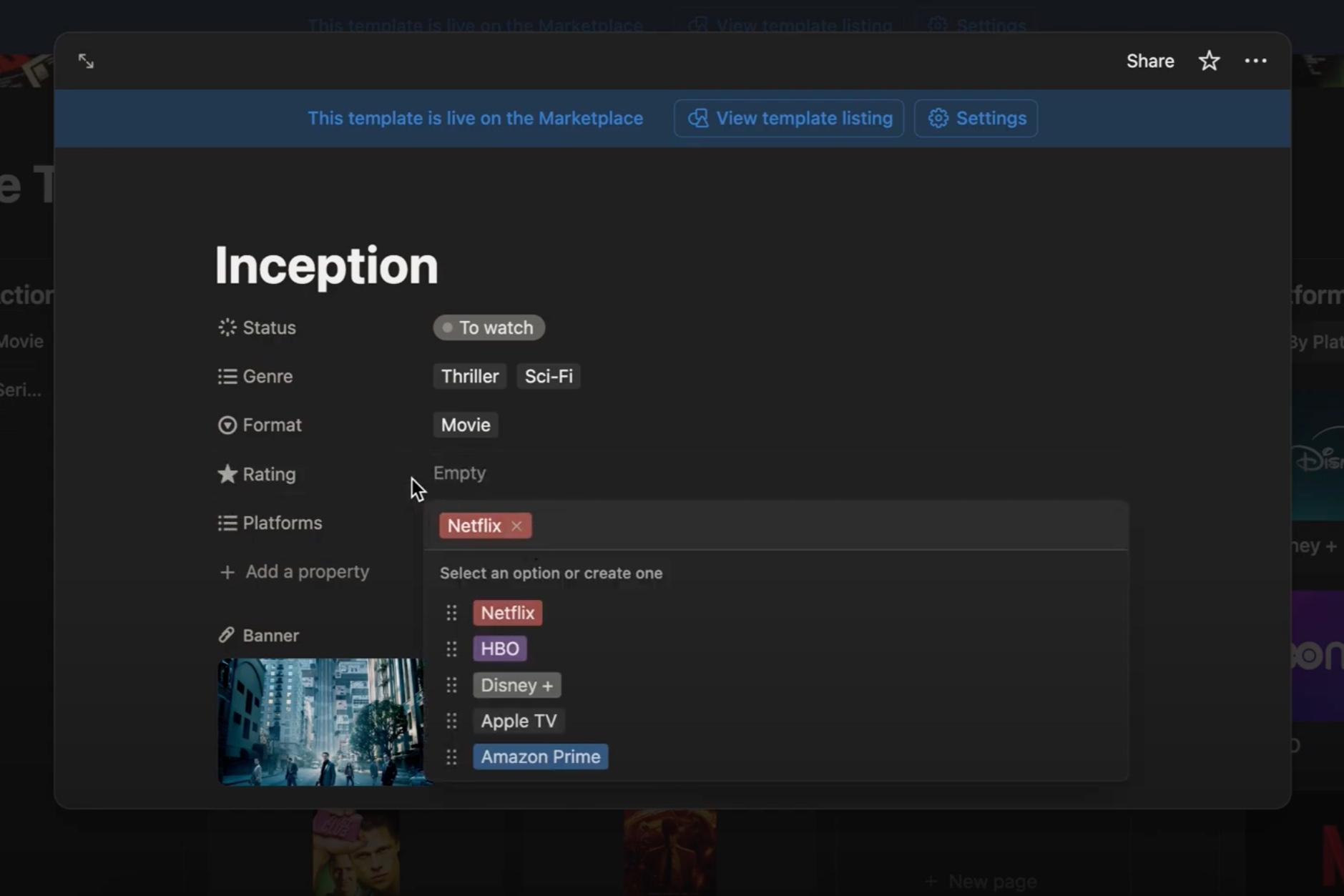1344x896 pixels.
Task: Pick the blue Amazon Prime tag option
Action: (x=540, y=757)
